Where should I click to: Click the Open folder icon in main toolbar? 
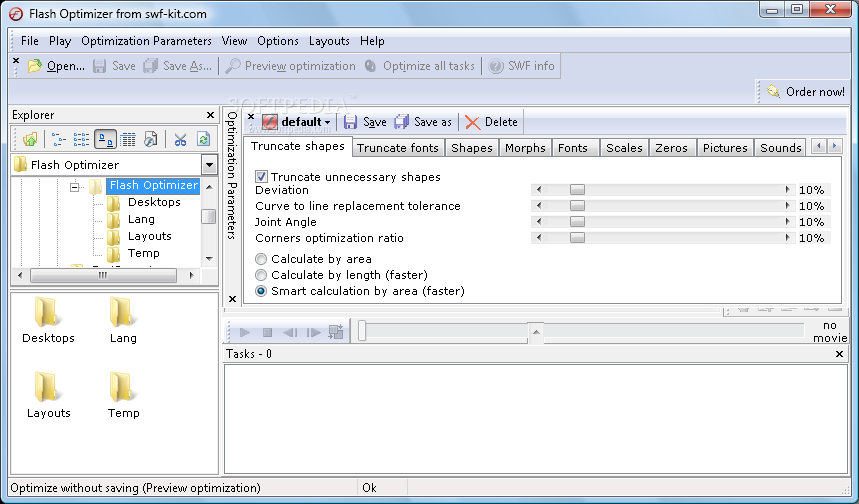(35, 66)
